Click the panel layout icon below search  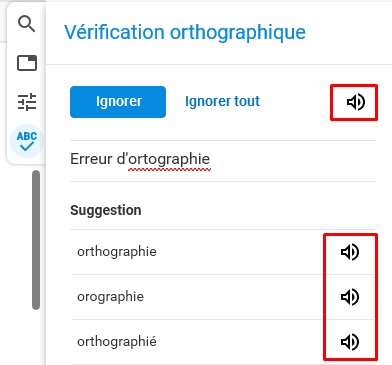click(27, 63)
